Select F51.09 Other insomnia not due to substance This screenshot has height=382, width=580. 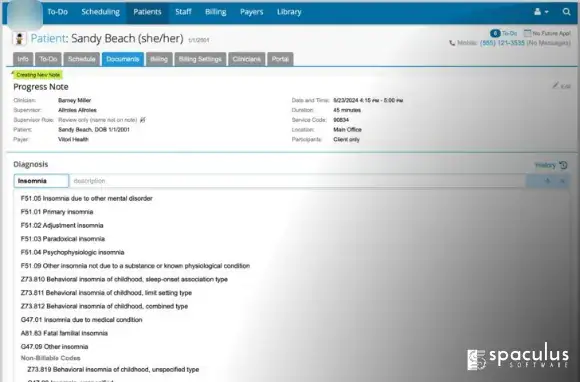[x=135, y=266]
